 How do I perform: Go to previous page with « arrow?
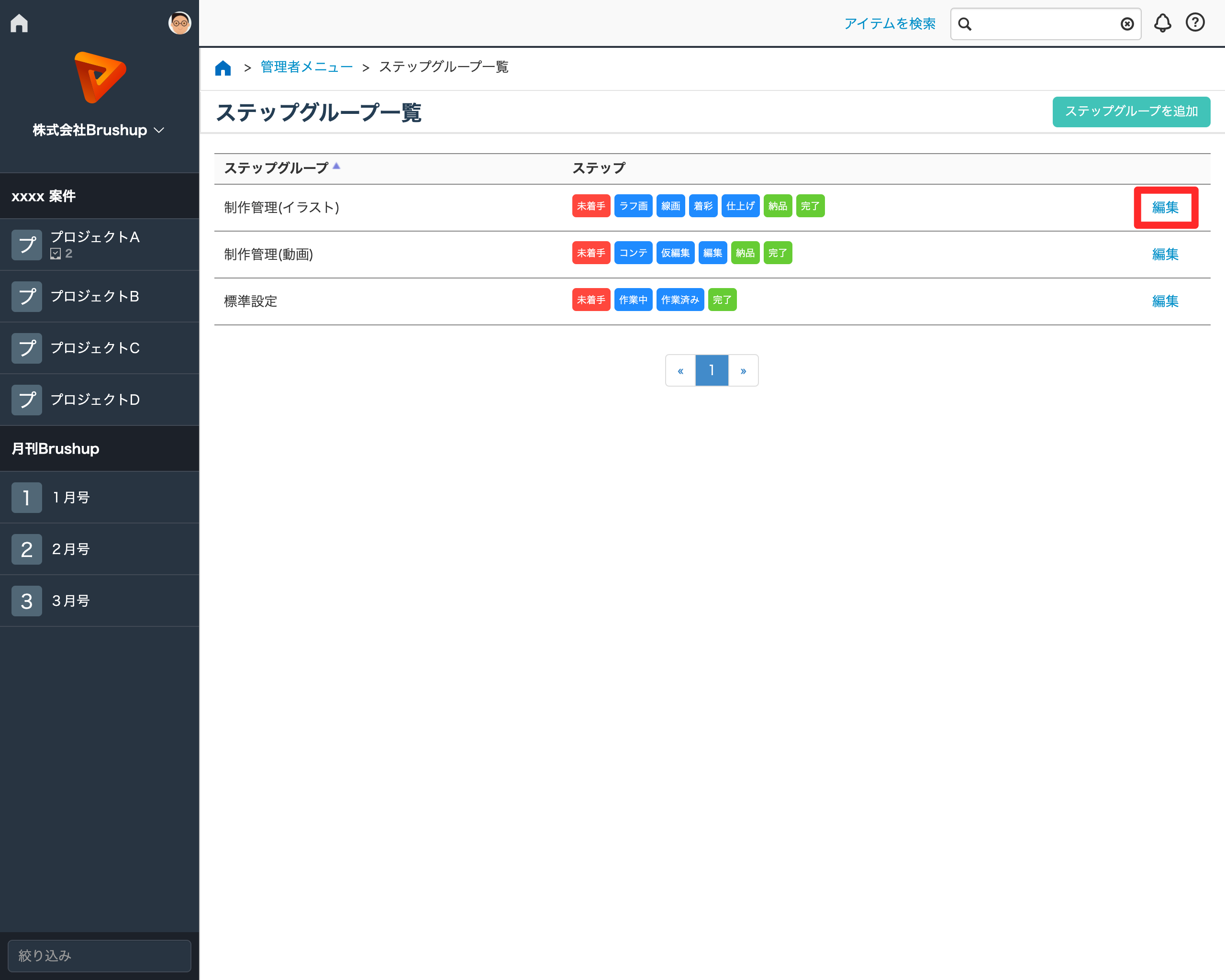[680, 371]
